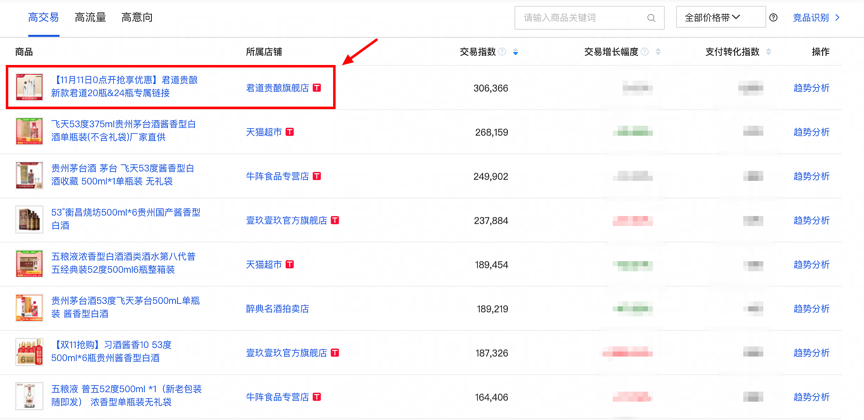Open 趋势分析 for 衡昌烧坊 product row
Screen dimensions: 864x420
(x=811, y=221)
